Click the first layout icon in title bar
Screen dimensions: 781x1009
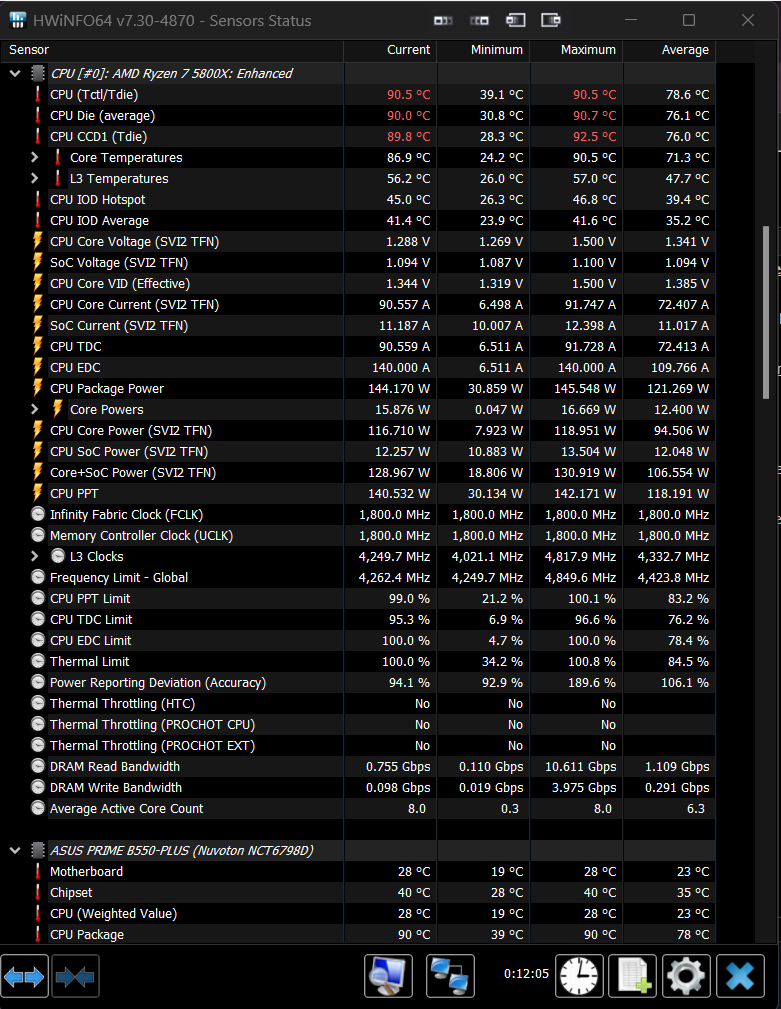point(443,21)
